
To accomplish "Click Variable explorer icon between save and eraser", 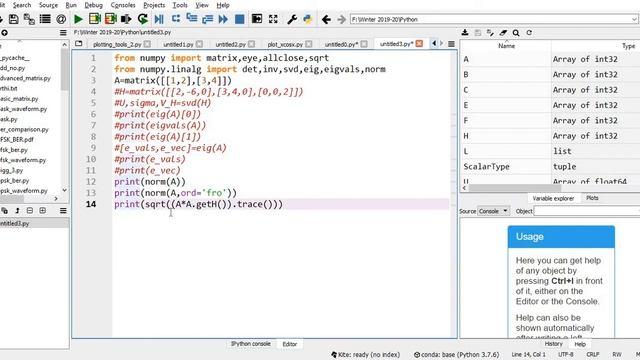I will [x=490, y=33].
